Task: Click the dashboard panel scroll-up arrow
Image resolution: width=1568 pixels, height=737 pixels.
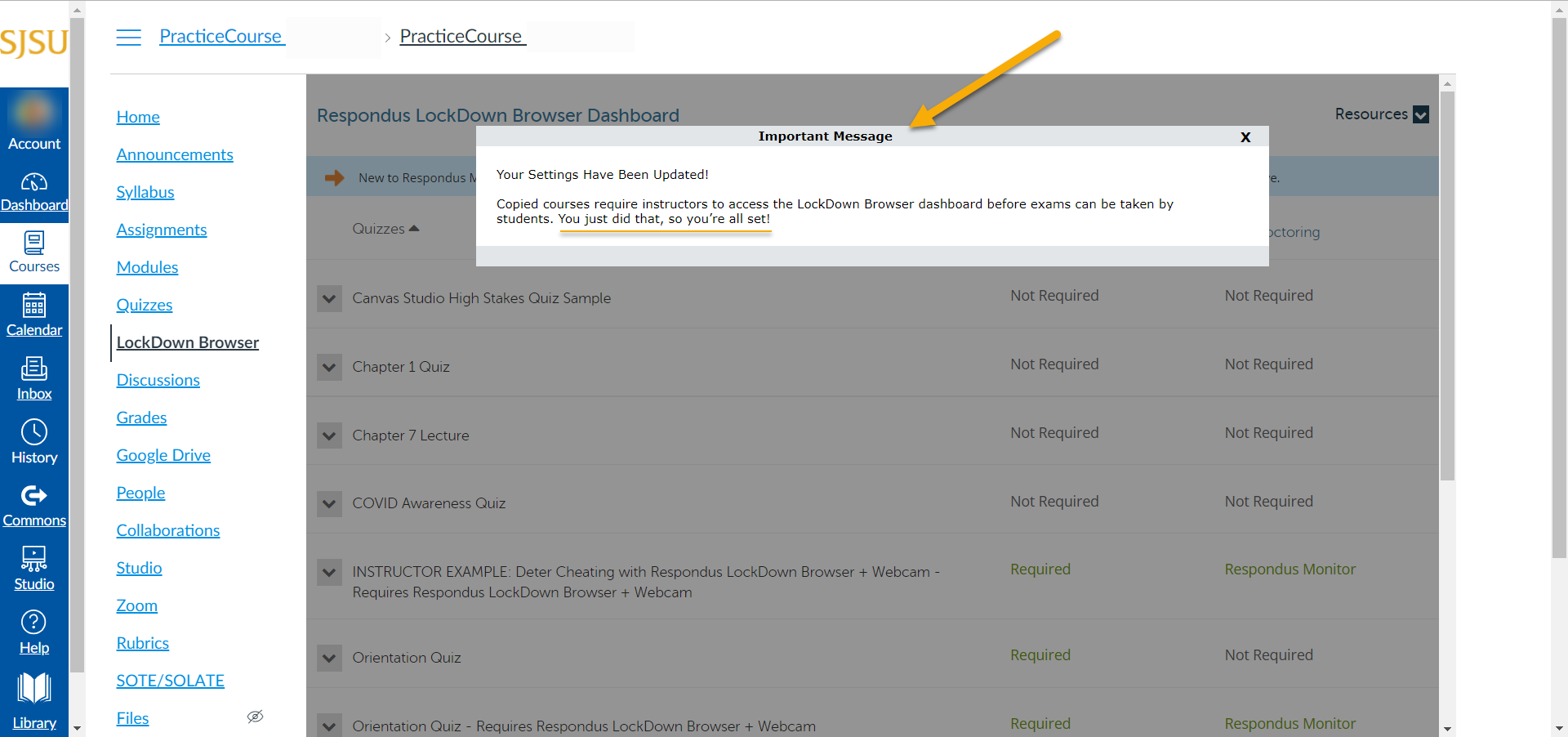Action: coord(1447,83)
